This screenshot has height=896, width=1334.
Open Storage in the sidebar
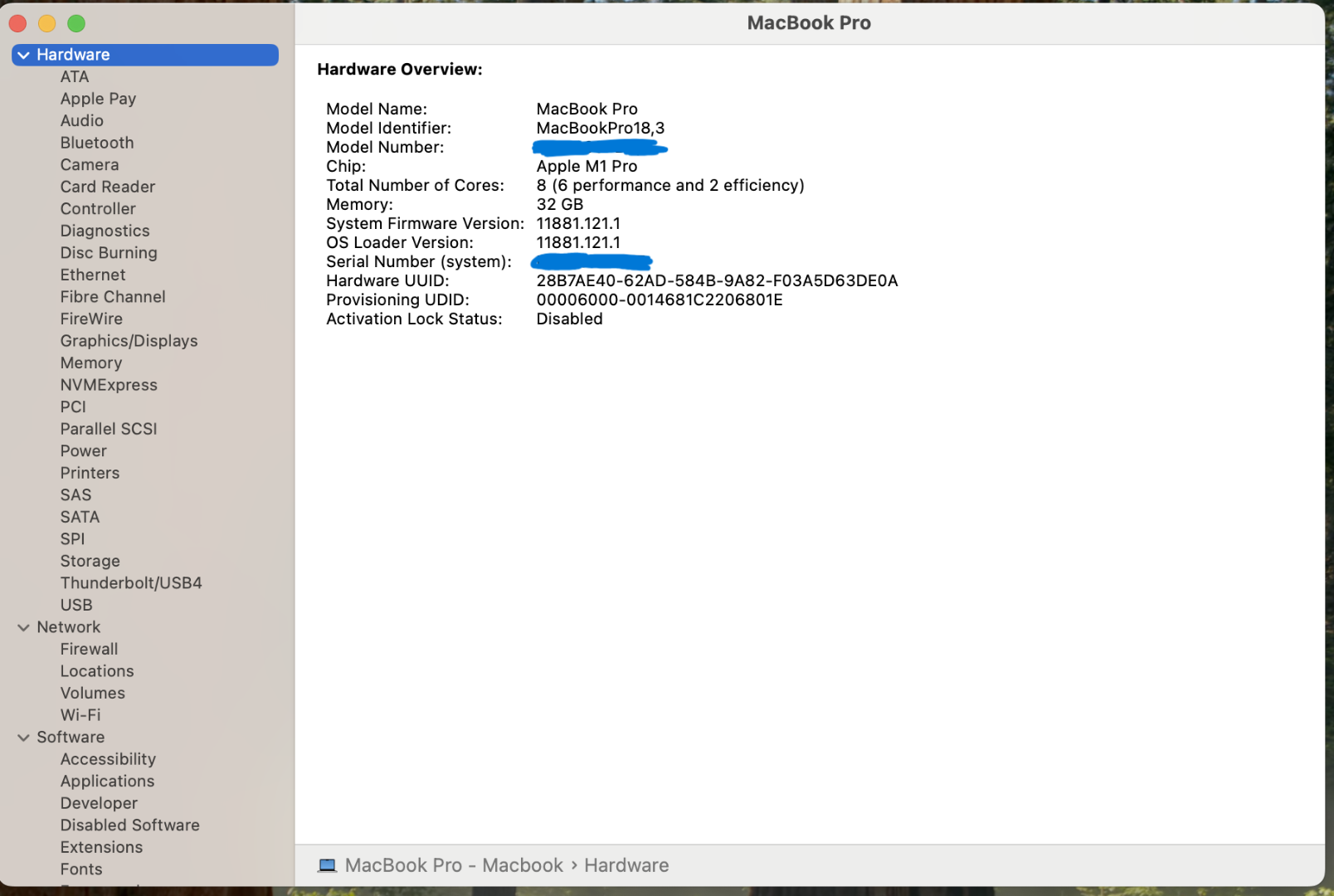[x=90, y=561]
